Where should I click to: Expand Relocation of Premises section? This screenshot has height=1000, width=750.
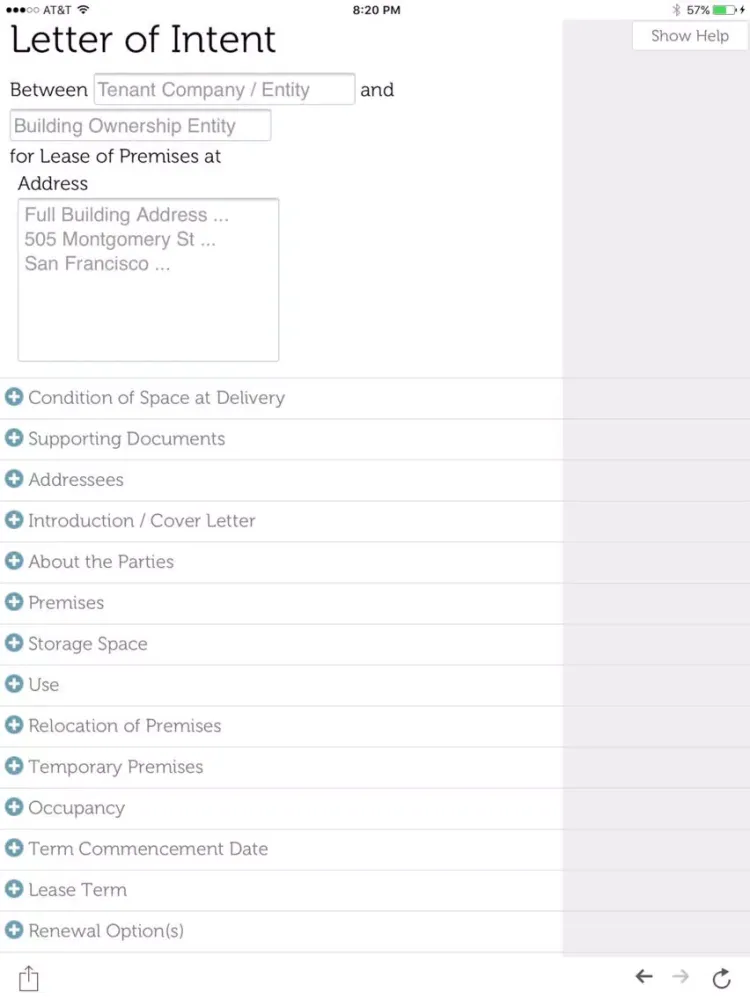tap(281, 726)
